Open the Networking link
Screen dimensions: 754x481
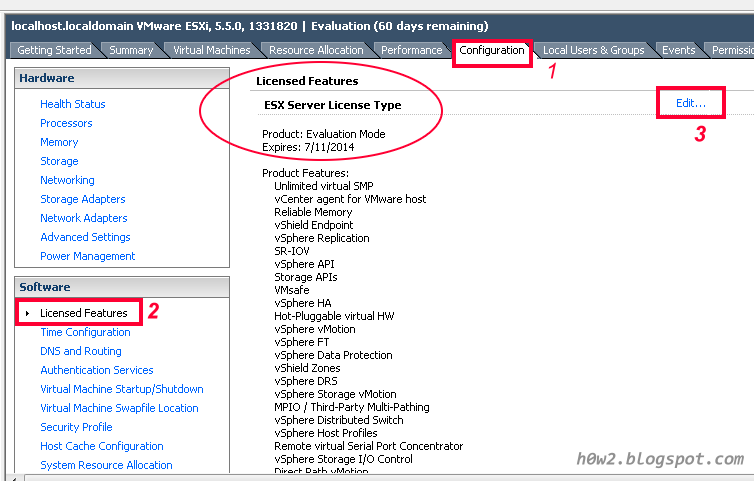67,180
